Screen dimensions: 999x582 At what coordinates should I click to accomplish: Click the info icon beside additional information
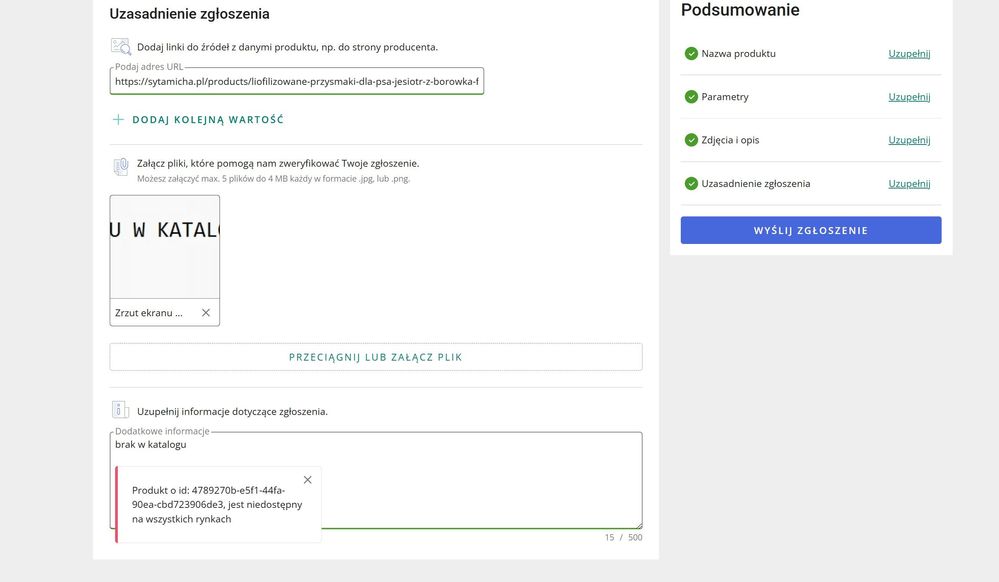coord(120,410)
